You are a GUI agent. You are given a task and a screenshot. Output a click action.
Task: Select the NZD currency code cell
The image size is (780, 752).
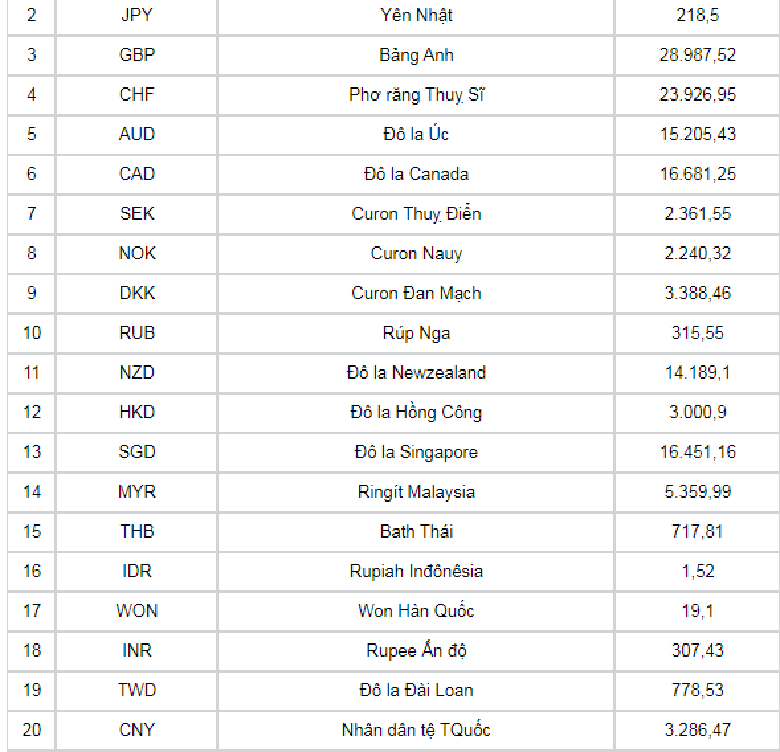(137, 373)
